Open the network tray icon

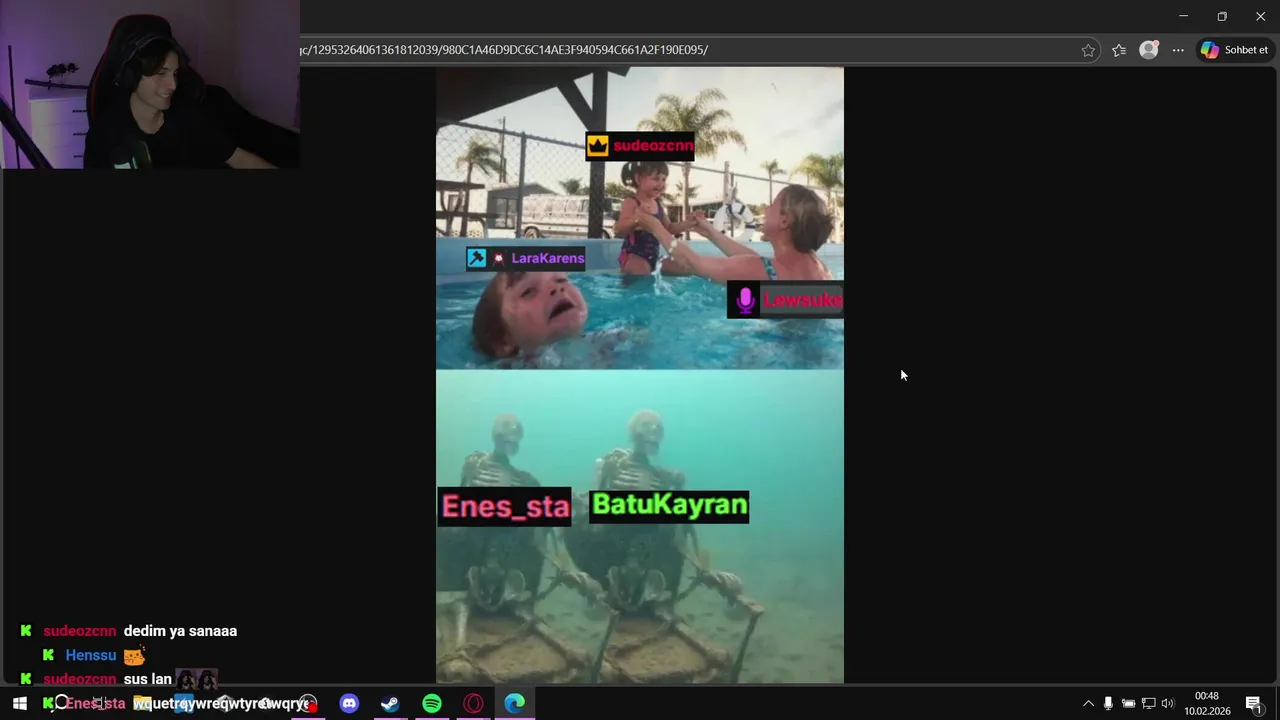click(1148, 704)
